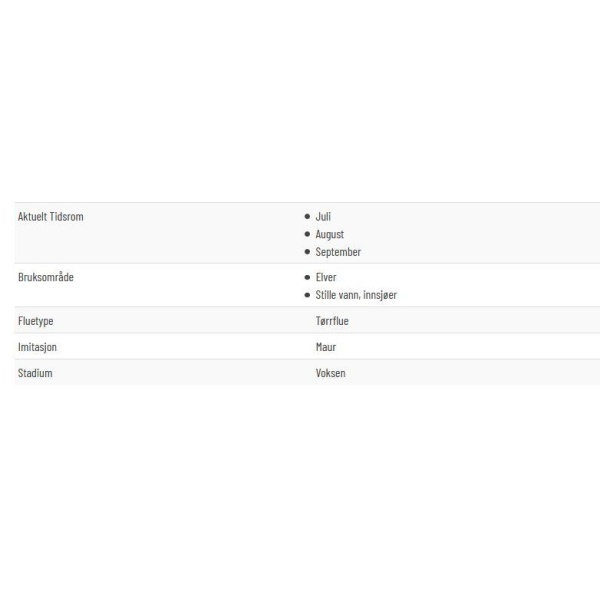Click the bullet before Elver

(x=307, y=277)
